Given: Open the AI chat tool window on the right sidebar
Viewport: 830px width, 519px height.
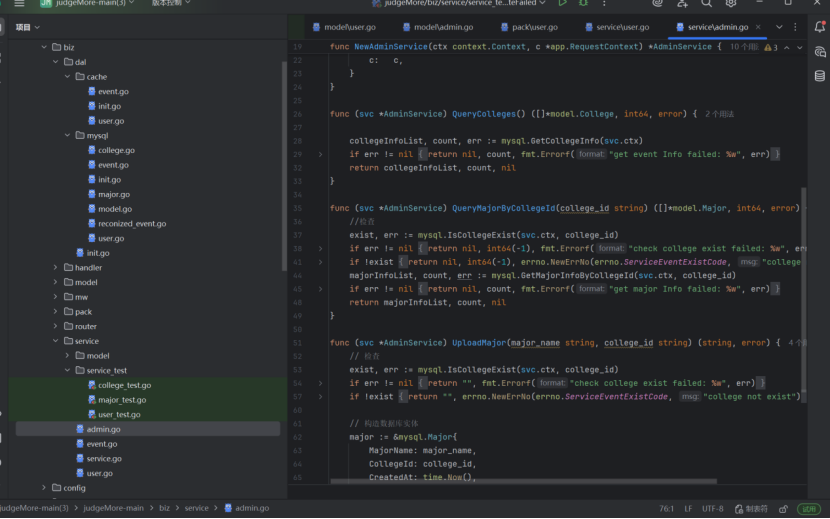Looking at the screenshot, I should (819, 51).
